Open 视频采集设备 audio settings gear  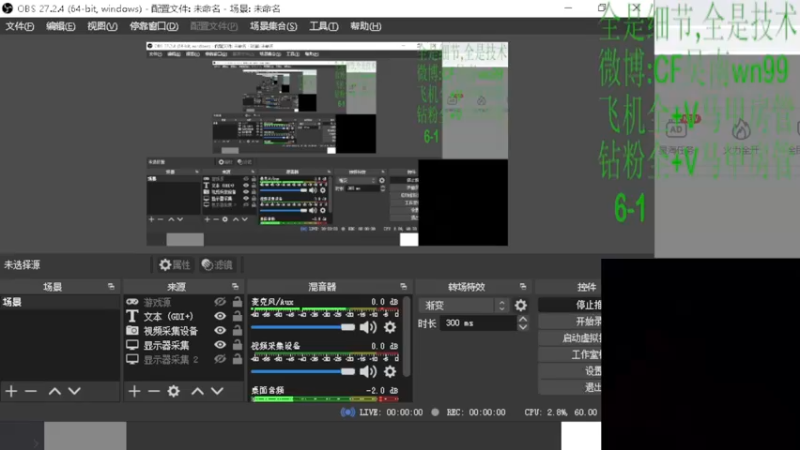(390, 371)
